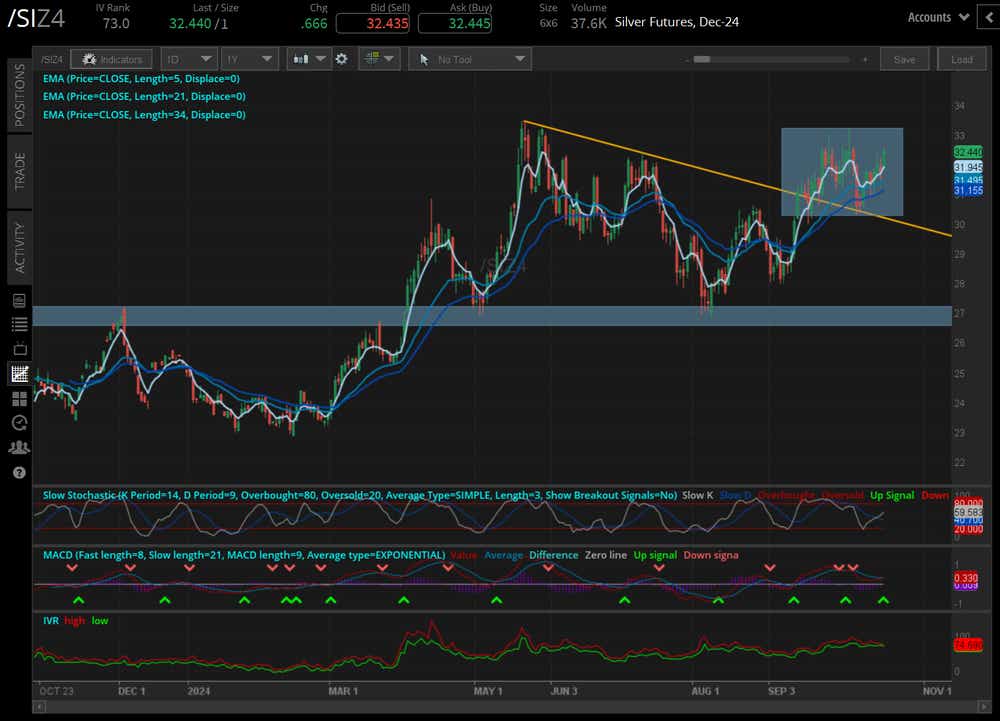The height and width of the screenshot is (721, 1000).
Task: Click the cursor icon beside No Tool
Action: (x=424, y=59)
